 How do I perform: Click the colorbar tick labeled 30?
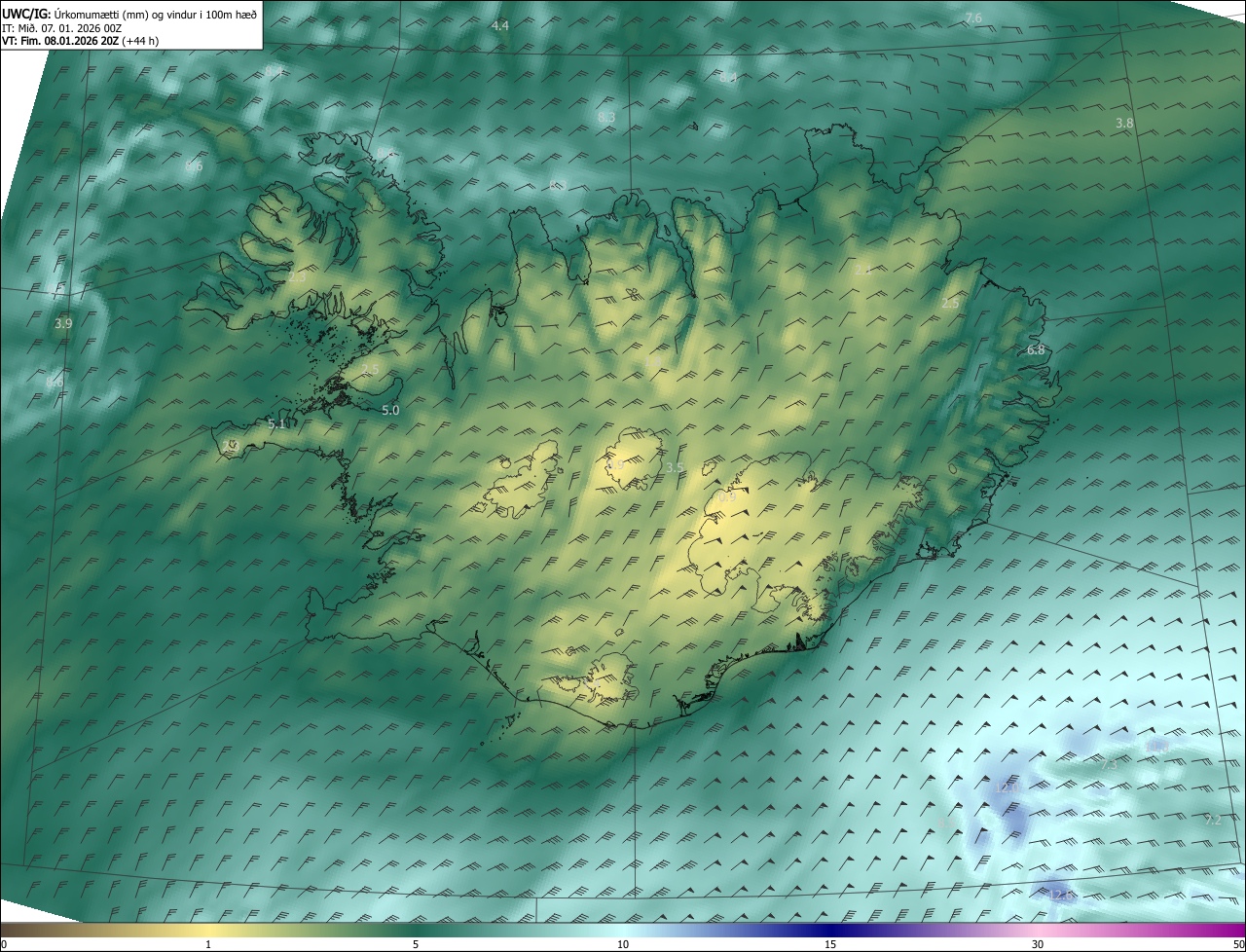click(1038, 944)
